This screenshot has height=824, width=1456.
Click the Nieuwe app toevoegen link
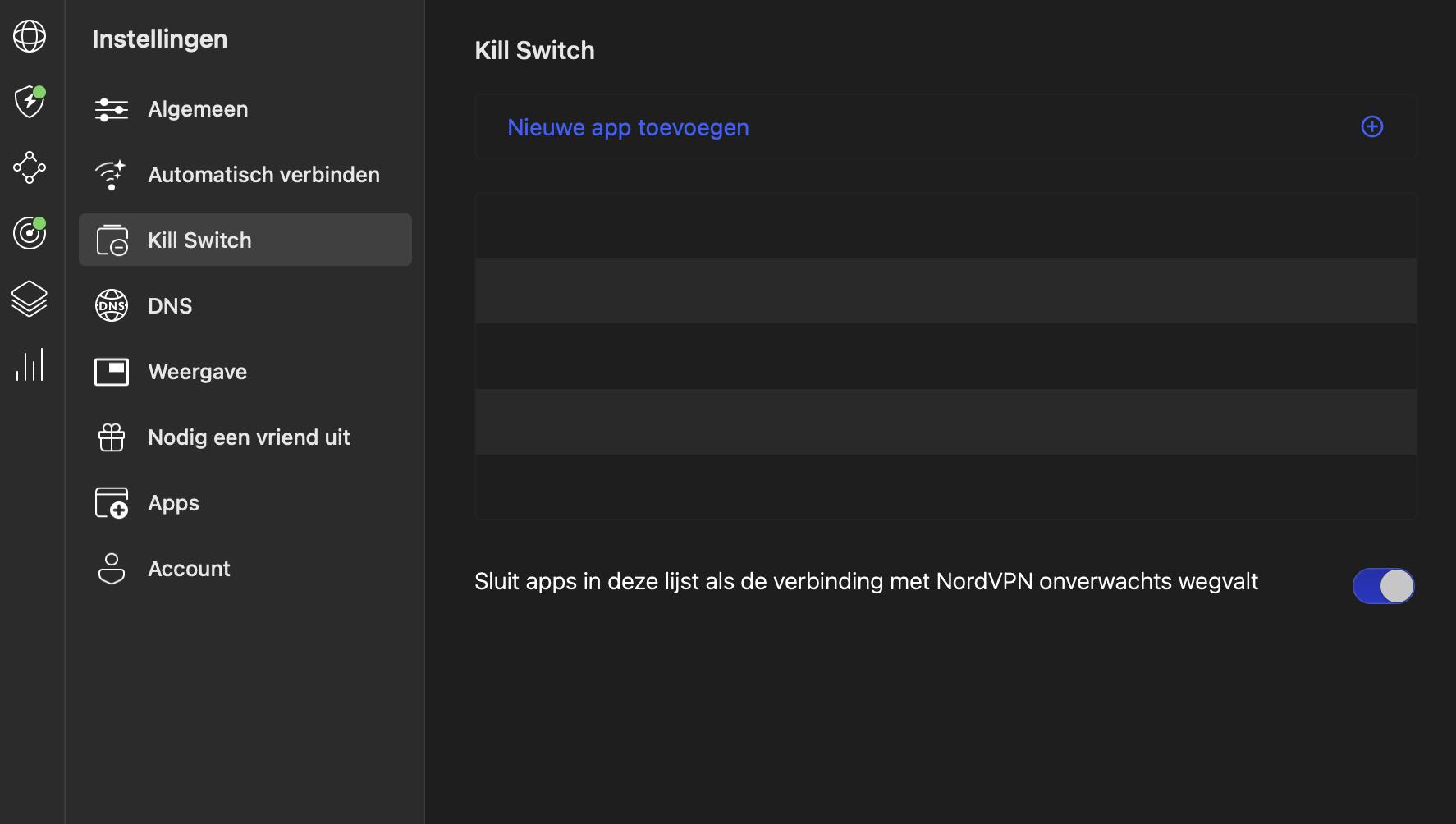coord(628,127)
